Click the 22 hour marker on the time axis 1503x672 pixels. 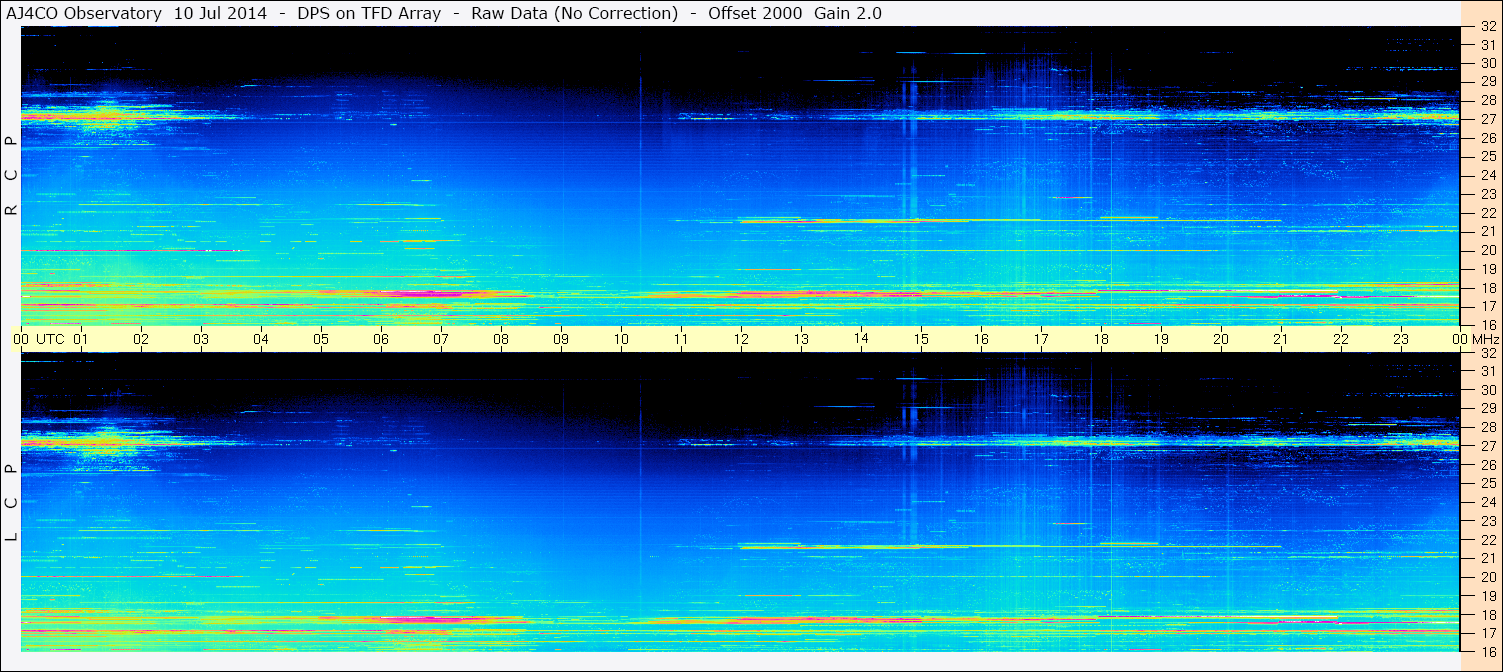(1341, 339)
